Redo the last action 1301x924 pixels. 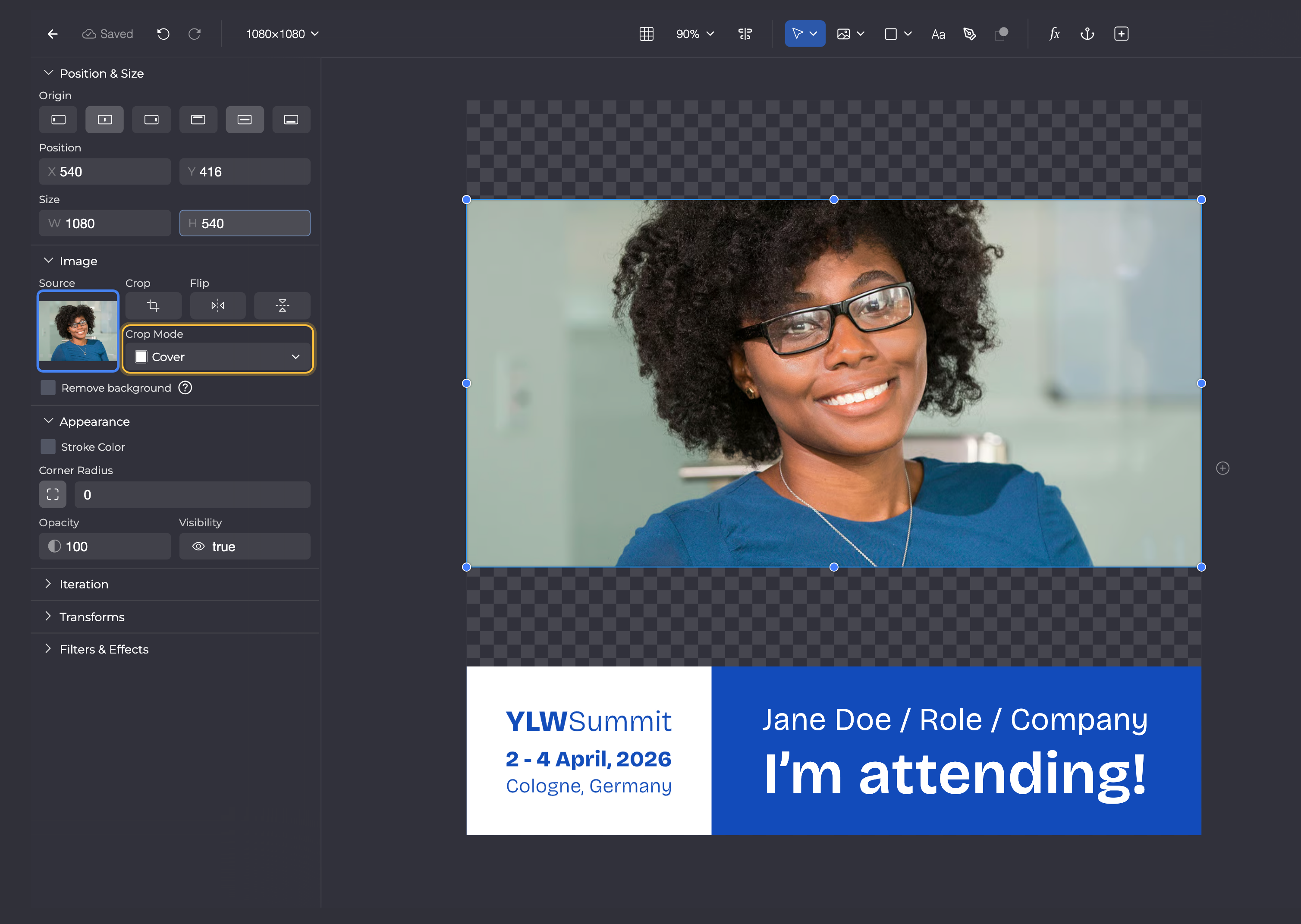[195, 34]
